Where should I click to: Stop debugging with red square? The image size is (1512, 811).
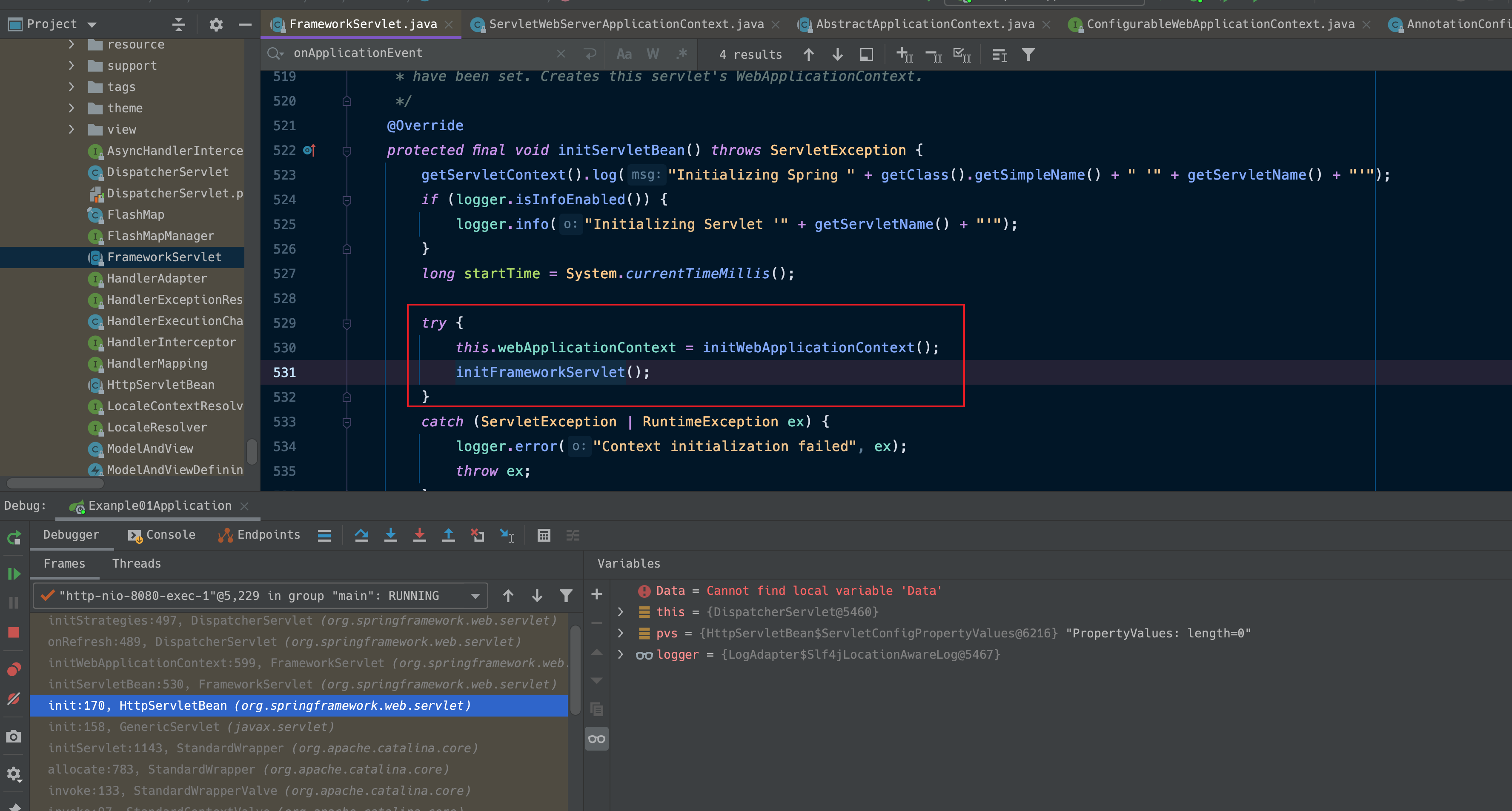14,632
